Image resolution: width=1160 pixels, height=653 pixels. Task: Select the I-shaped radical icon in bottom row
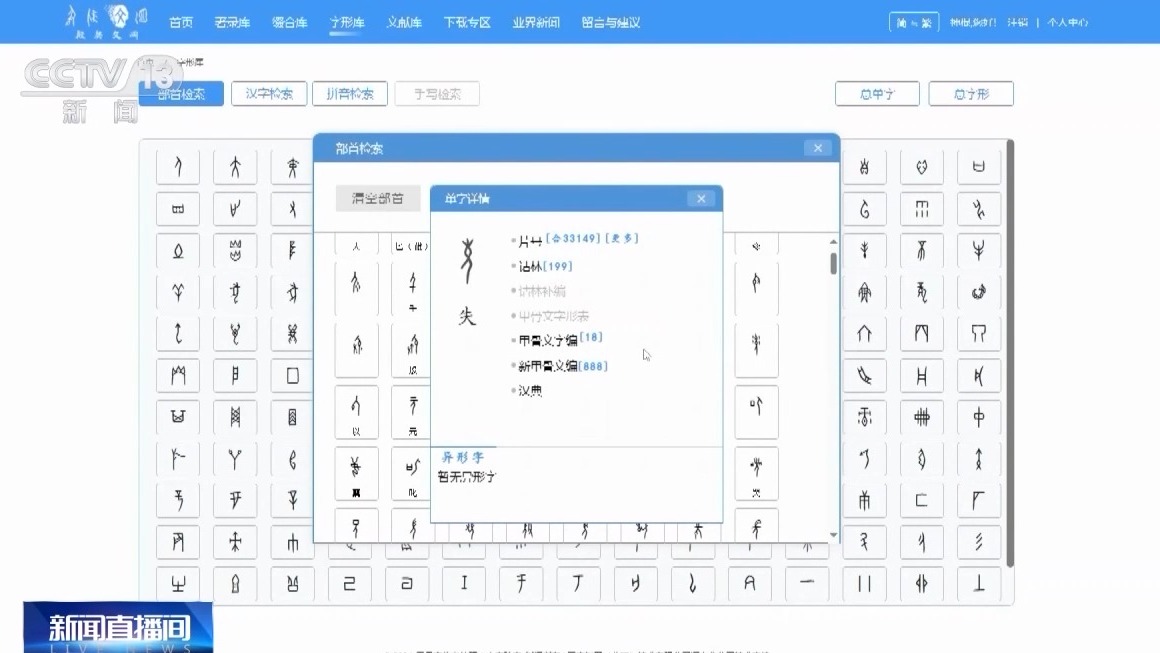[464, 583]
